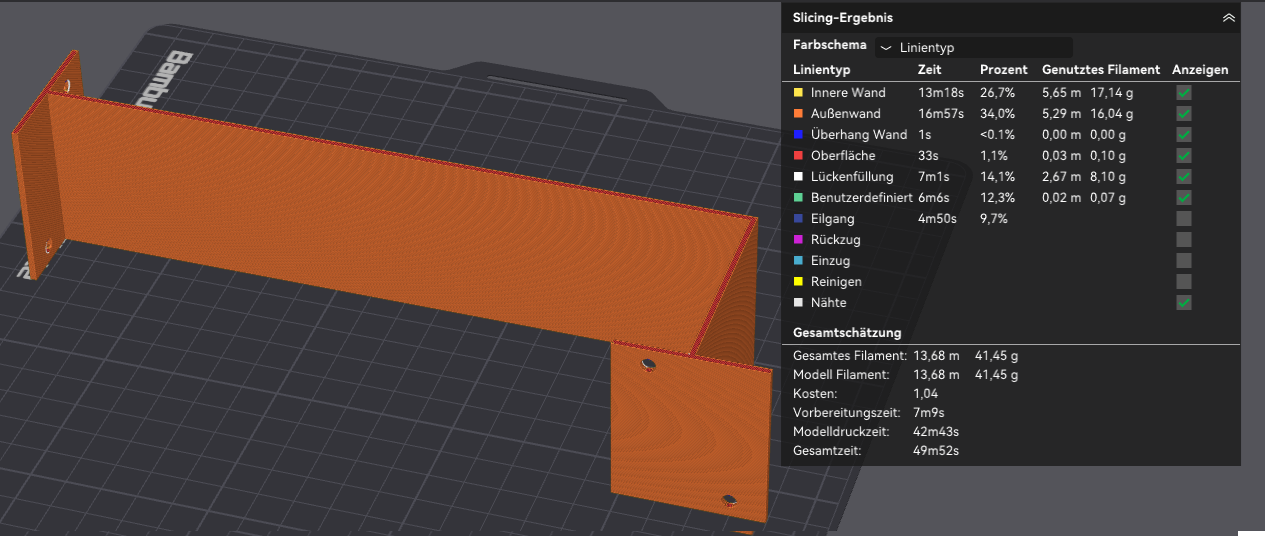Click the Außenwand time 16m57s
The image size is (1265, 536).
[x=941, y=114]
